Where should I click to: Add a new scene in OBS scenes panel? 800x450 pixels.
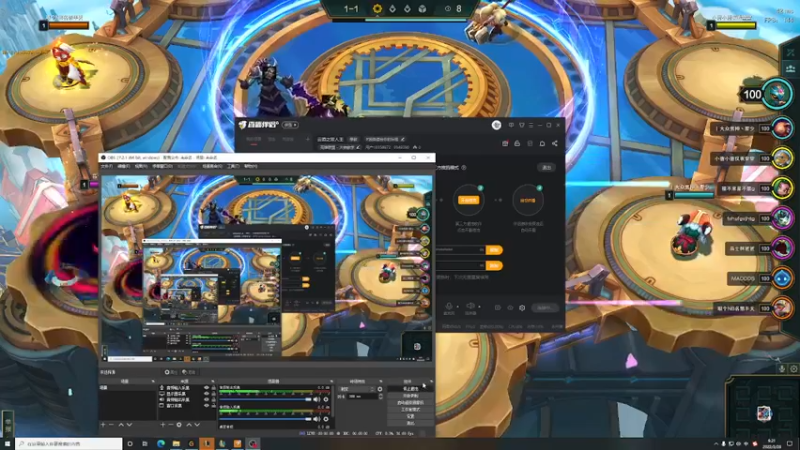point(103,425)
